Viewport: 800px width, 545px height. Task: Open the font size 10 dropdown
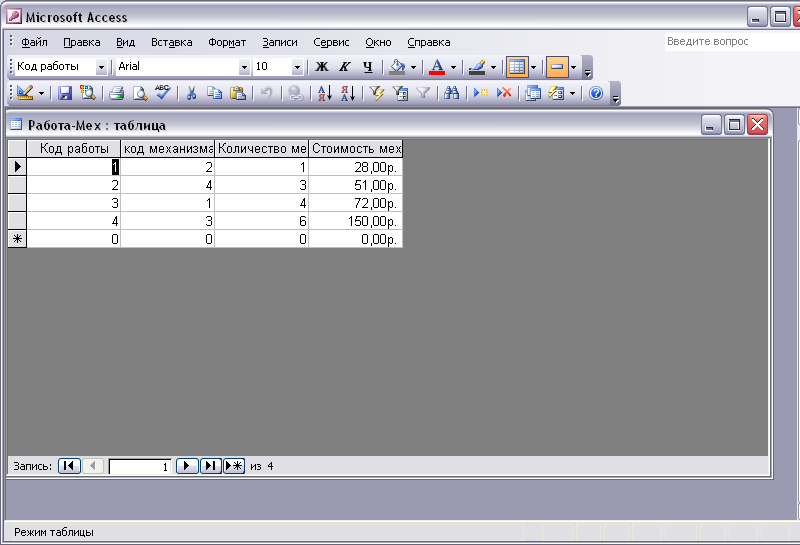[x=297, y=67]
